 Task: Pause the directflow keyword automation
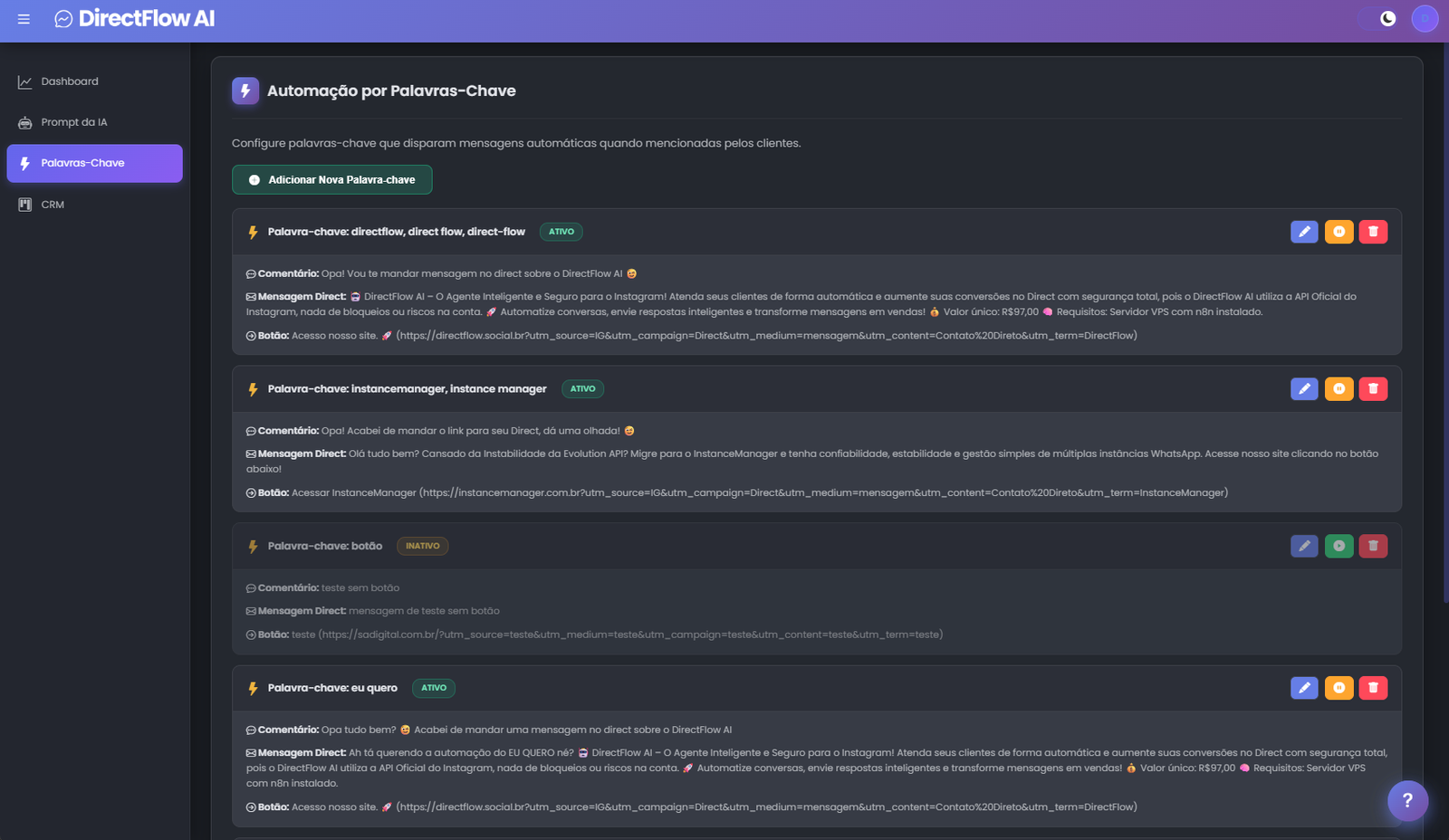(1339, 232)
